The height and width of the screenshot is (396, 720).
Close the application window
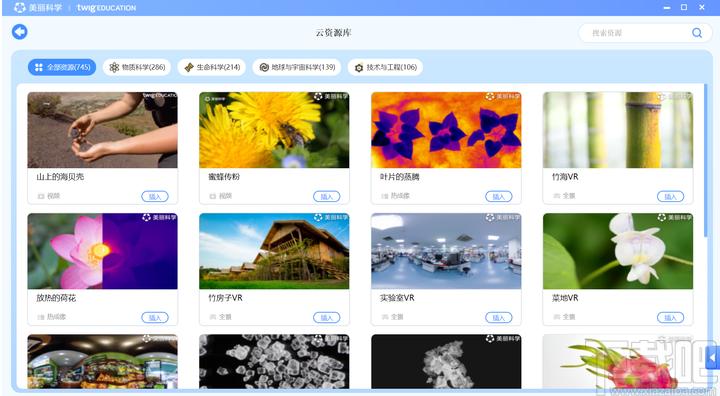click(702, 7)
